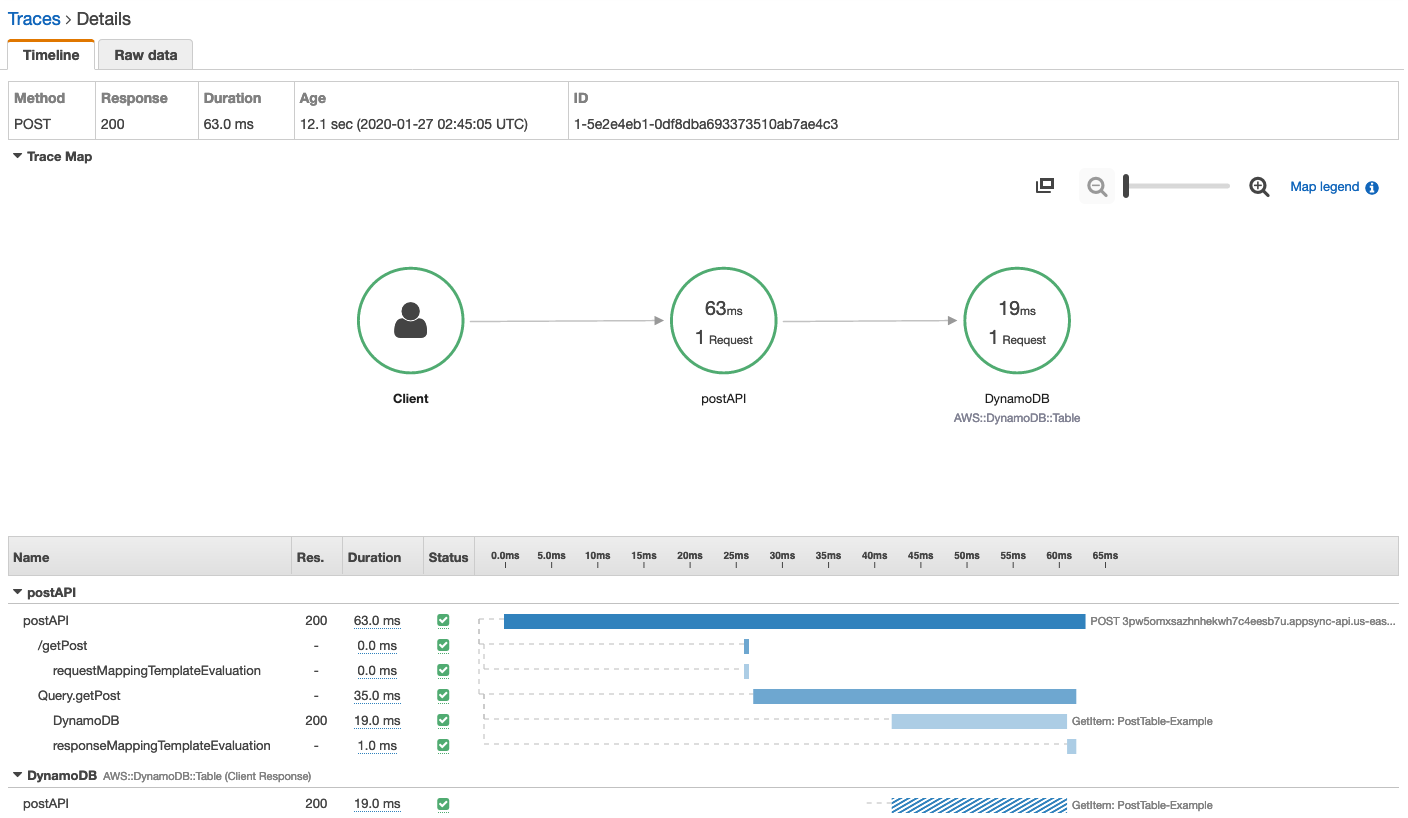The width and height of the screenshot is (1408, 818).
Task: Select the DynamoDB node showing 19ms
Action: tap(1016, 320)
